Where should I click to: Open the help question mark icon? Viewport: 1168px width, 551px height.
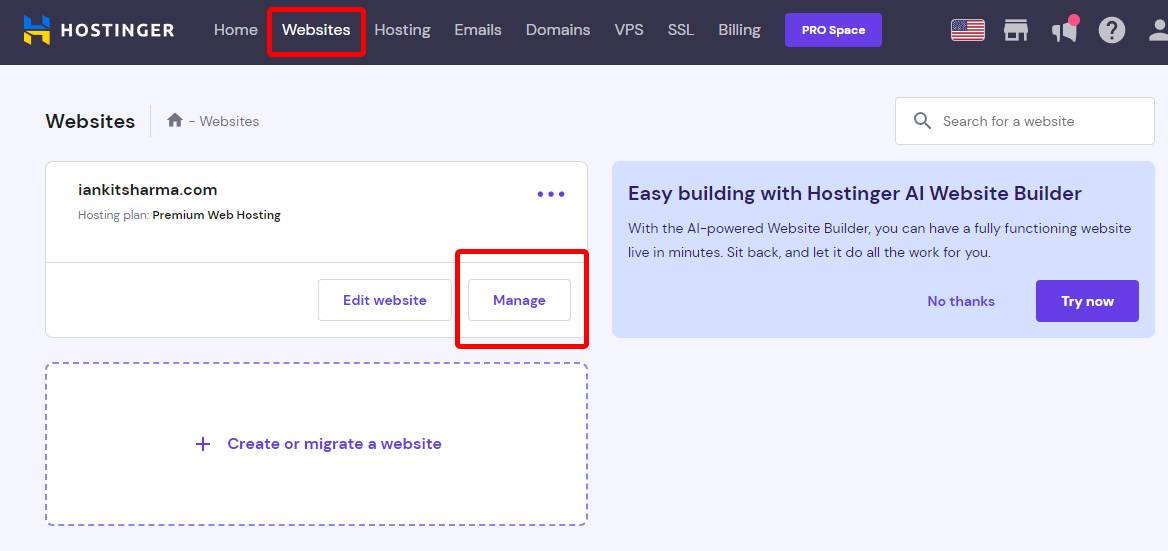(x=1111, y=30)
